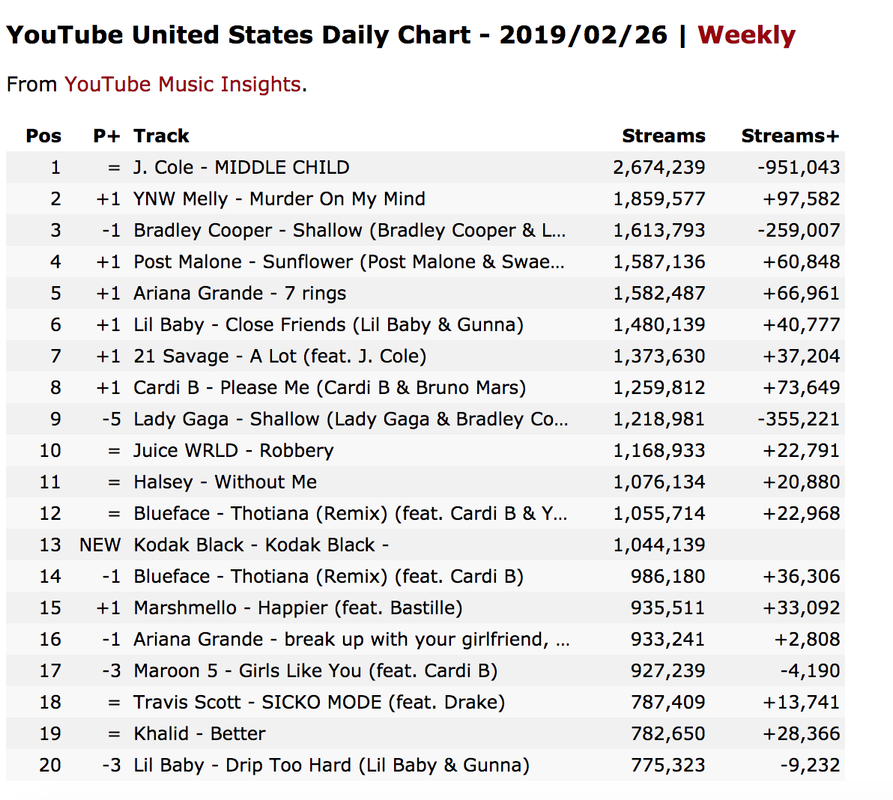Image resolution: width=893 pixels, height=800 pixels.
Task: Select Khalid - Better row
Action: (425, 733)
